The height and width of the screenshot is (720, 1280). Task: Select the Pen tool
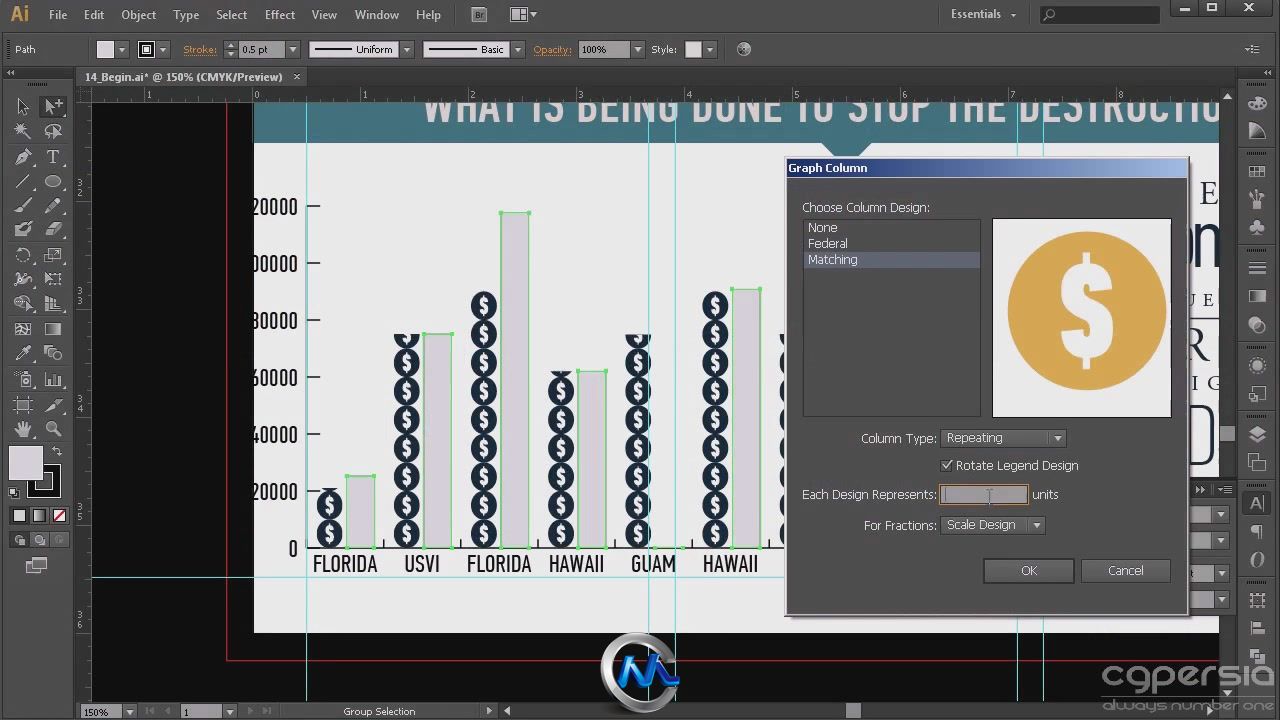[x=23, y=157]
